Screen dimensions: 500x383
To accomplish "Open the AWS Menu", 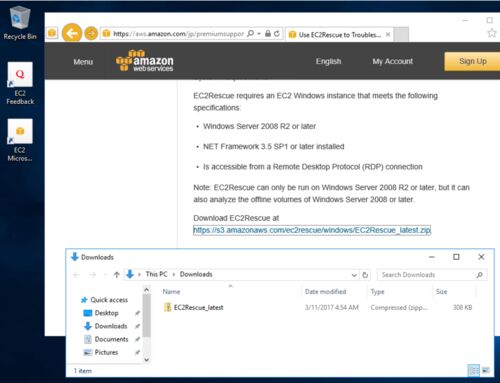I will (x=83, y=62).
